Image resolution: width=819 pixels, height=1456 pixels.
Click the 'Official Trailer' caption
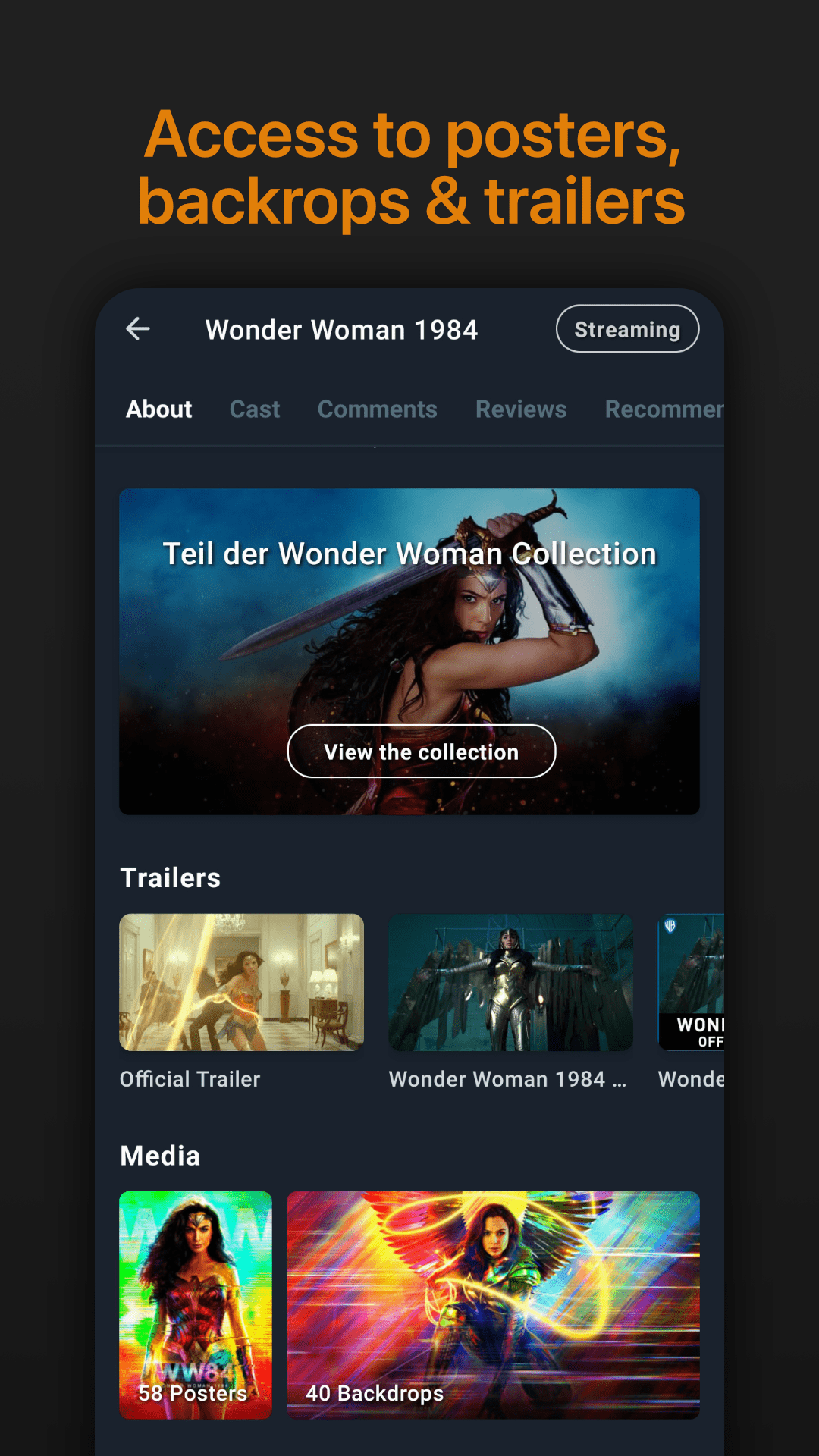(190, 1079)
